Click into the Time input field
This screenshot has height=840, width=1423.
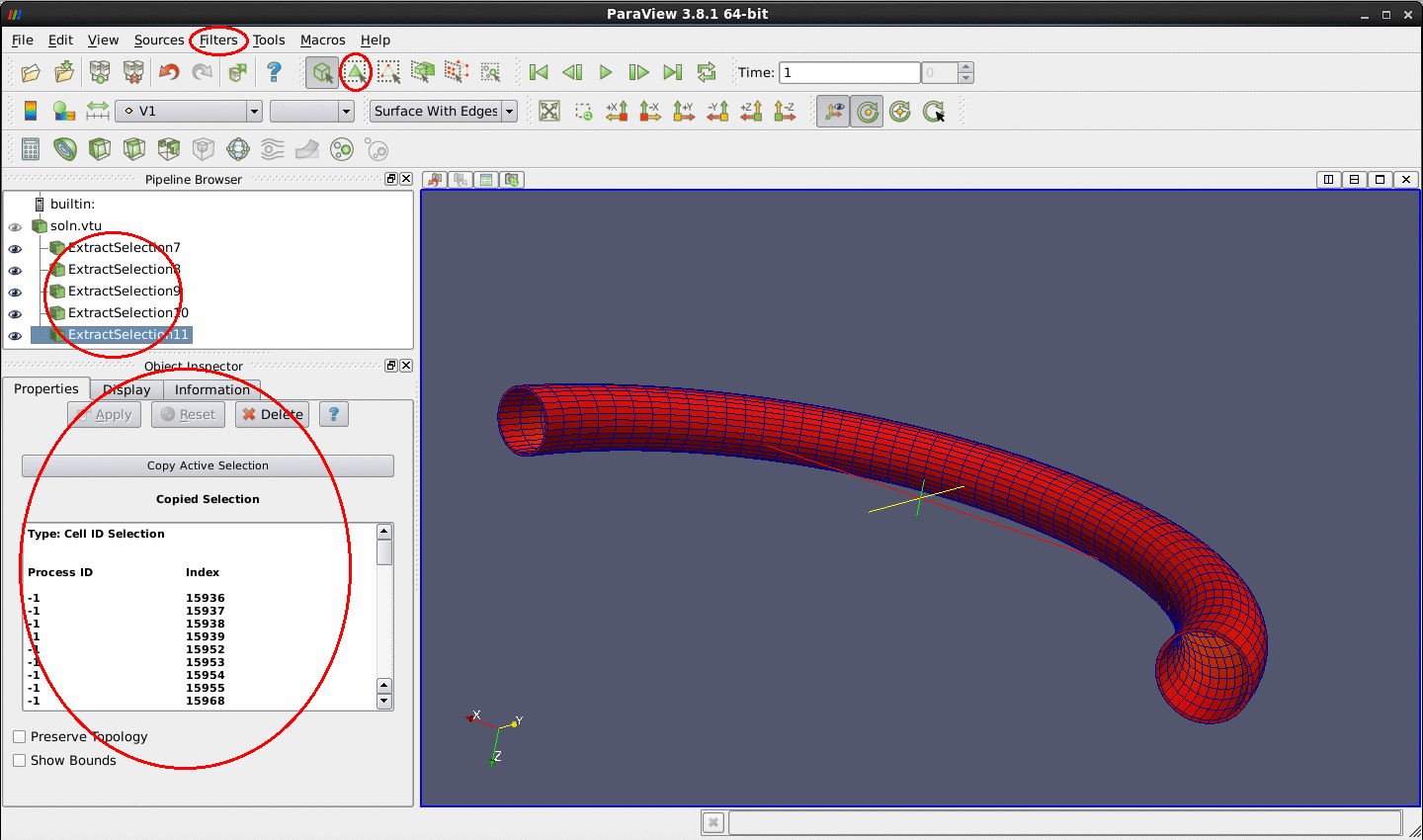click(850, 72)
